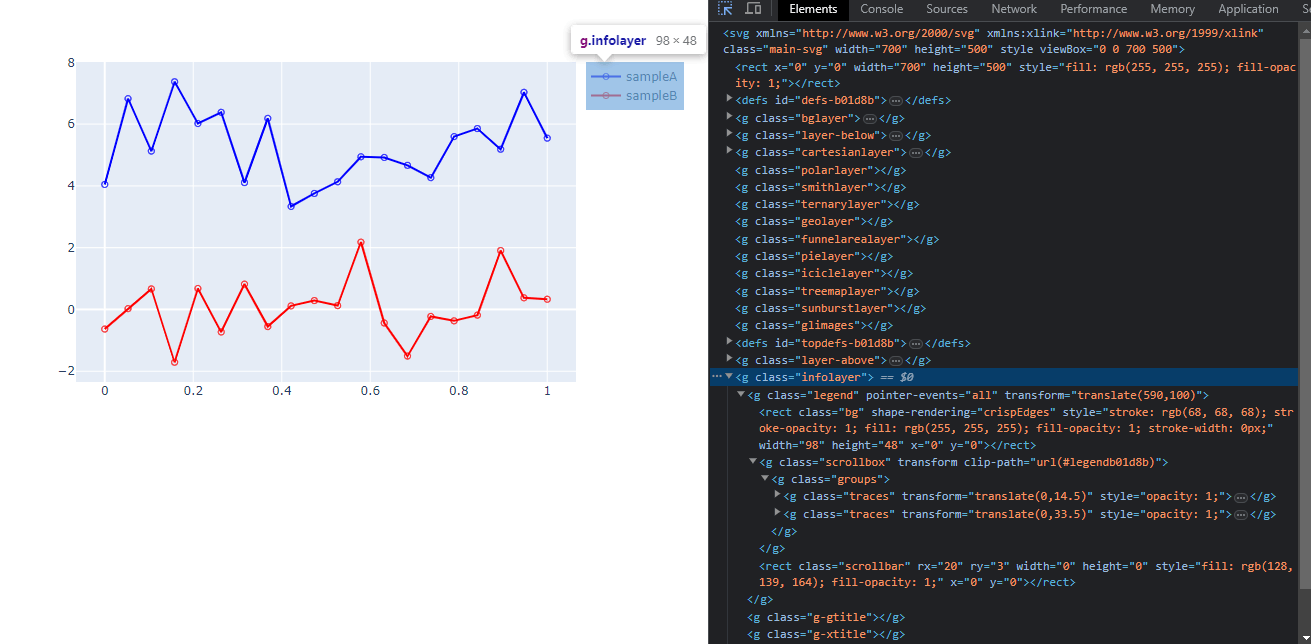Click the blue series peak marker near 7.4

174,82
